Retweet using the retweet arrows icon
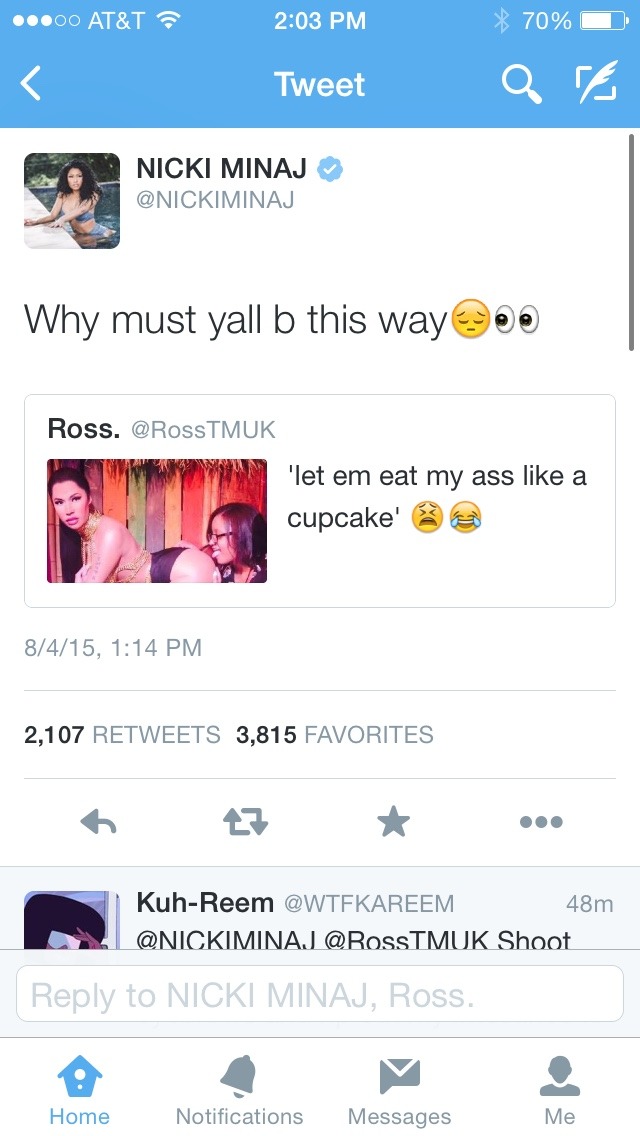 (x=246, y=822)
